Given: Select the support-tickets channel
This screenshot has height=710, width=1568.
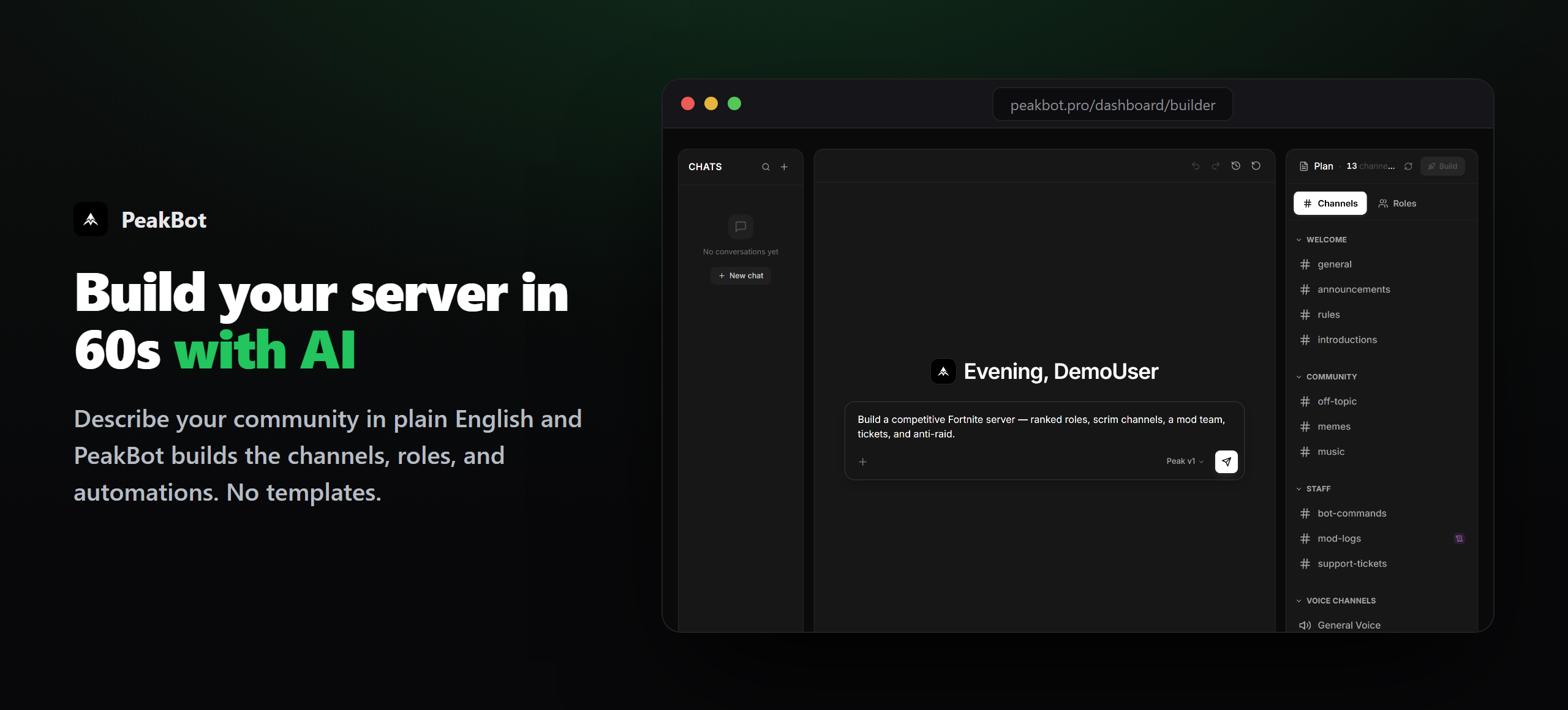Looking at the screenshot, I should coord(1382,564).
